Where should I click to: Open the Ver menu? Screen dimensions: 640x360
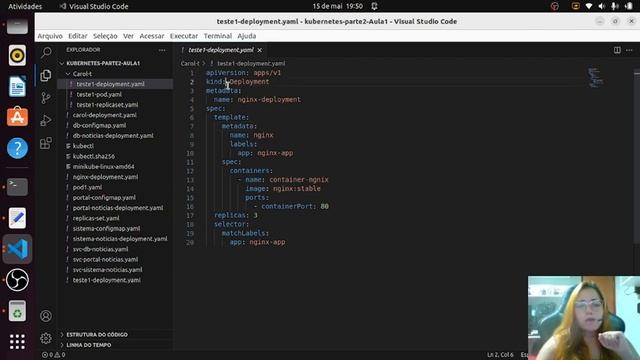[128, 36]
